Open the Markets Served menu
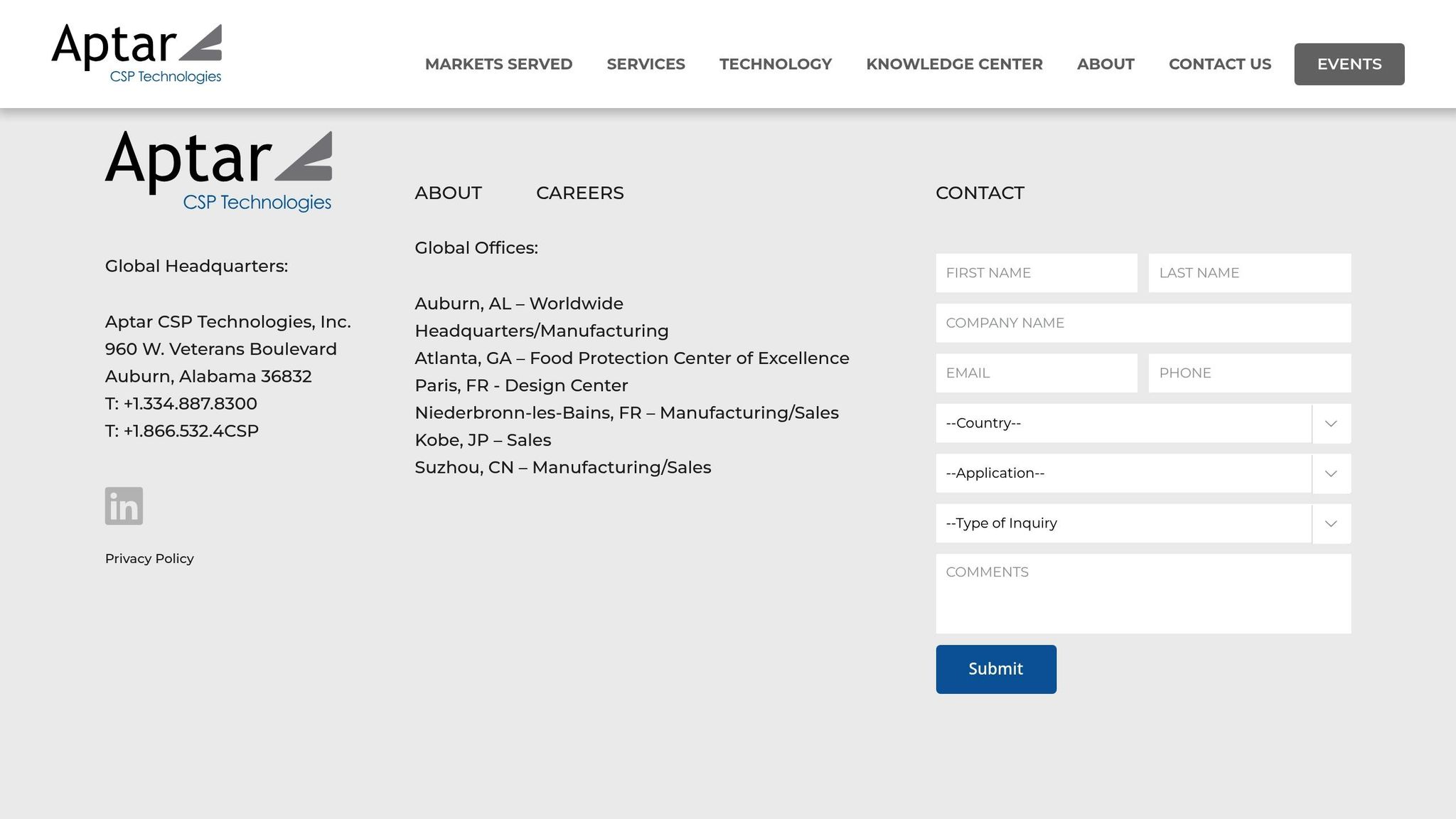Screen dimensions: 1456x819 [x=498, y=64]
